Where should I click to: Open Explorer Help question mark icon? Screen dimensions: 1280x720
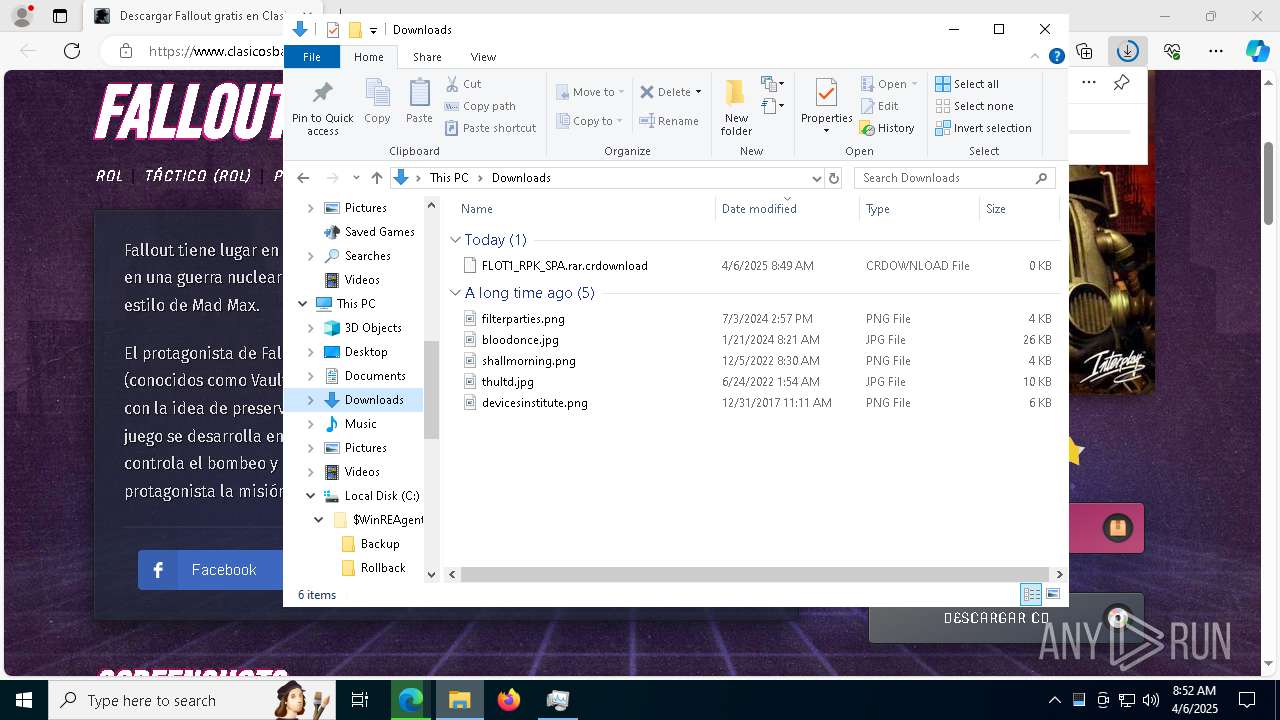[1056, 57]
